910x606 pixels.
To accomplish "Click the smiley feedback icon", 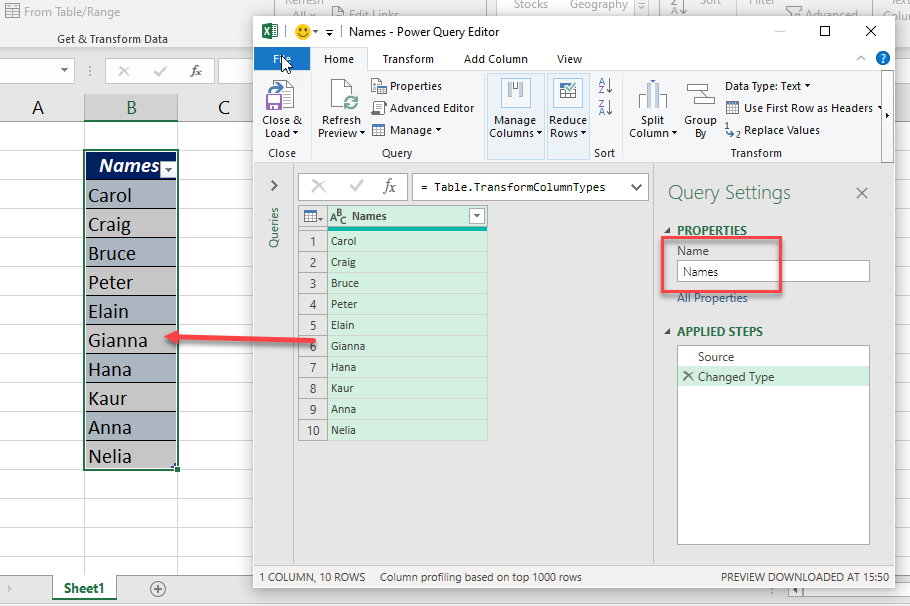I will coord(303,32).
